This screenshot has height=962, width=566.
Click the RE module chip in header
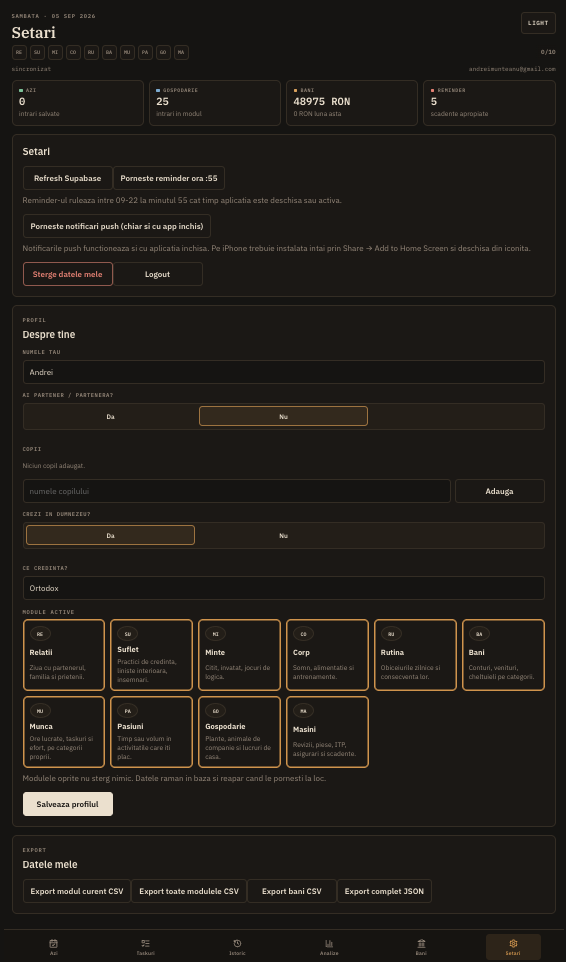[19, 53]
